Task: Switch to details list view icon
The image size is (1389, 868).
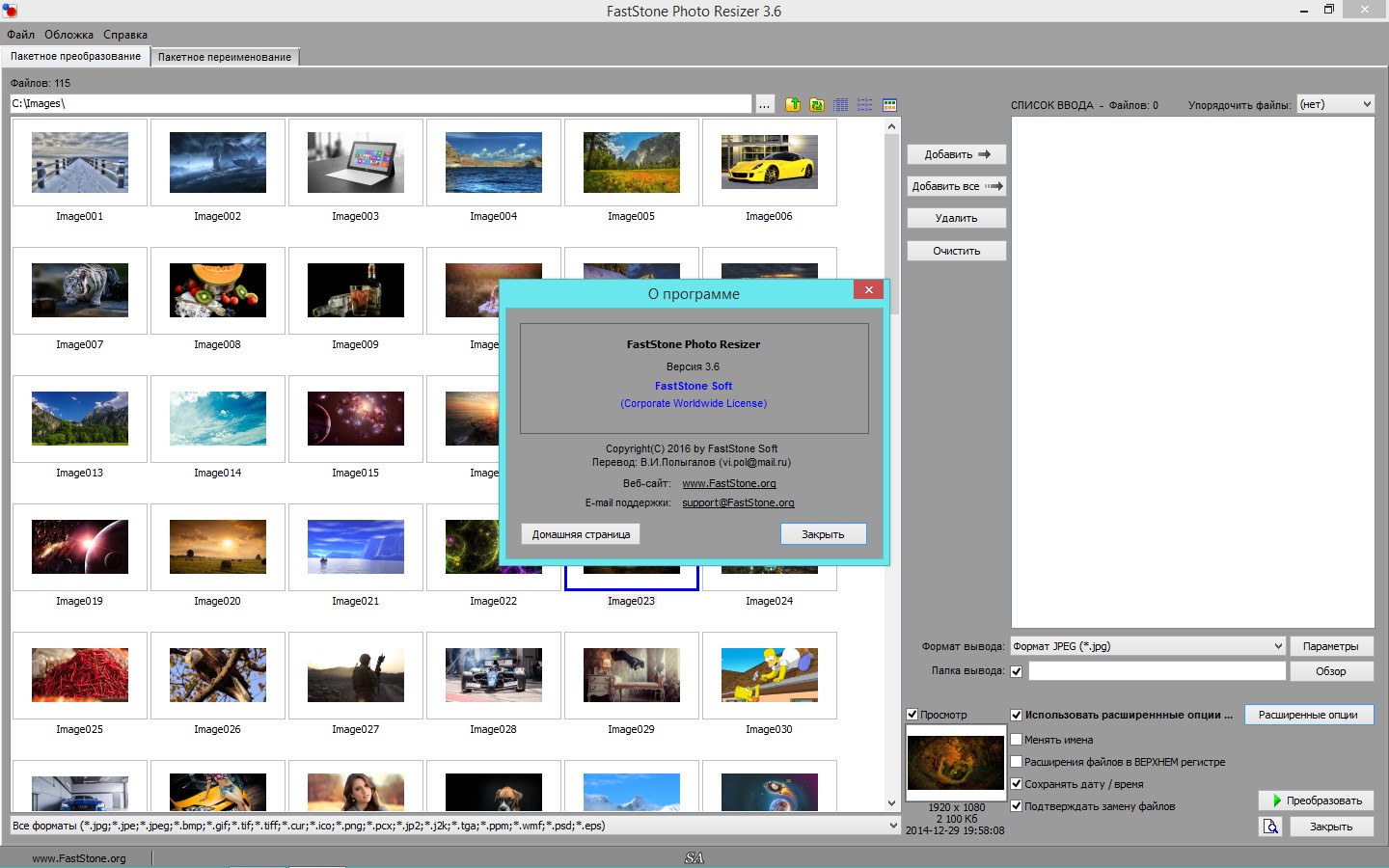Action: (x=841, y=104)
